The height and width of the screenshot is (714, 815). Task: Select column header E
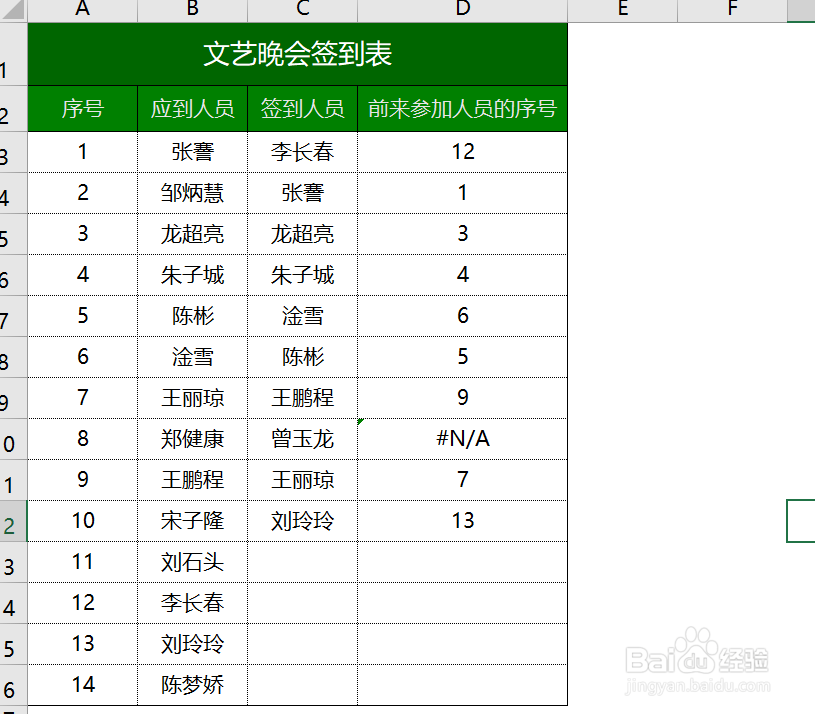622,10
